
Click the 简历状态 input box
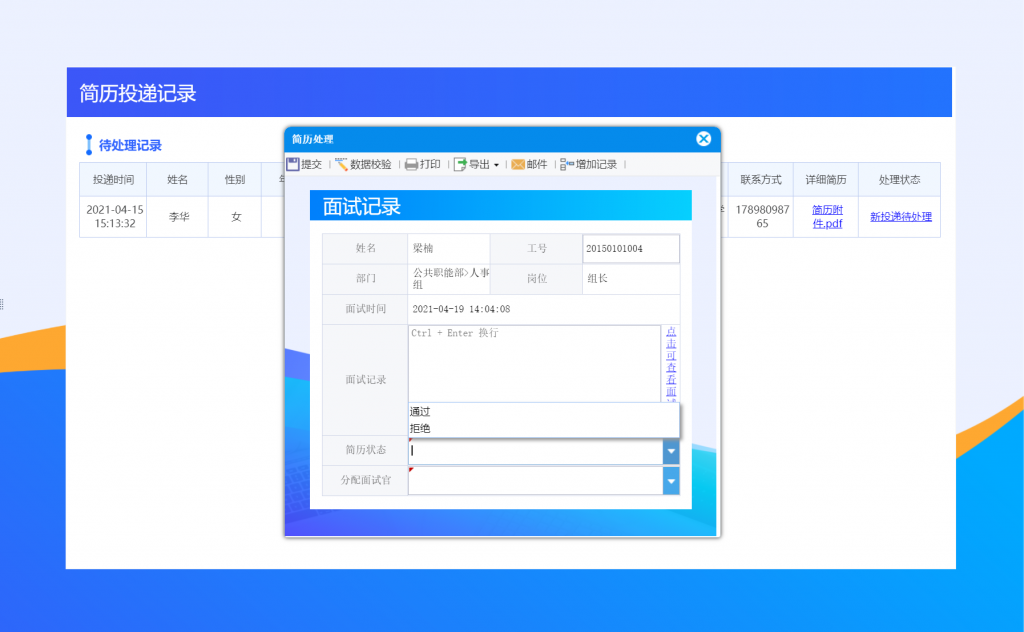(535, 452)
